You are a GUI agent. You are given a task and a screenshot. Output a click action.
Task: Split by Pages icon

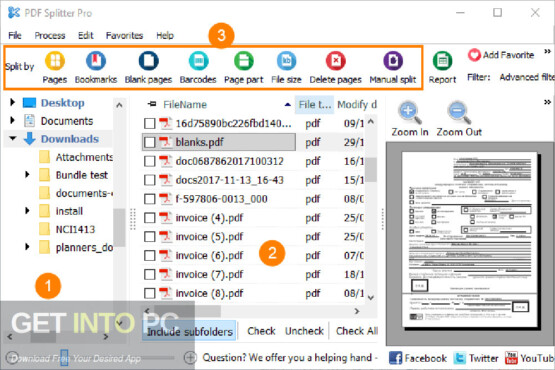tap(55, 61)
